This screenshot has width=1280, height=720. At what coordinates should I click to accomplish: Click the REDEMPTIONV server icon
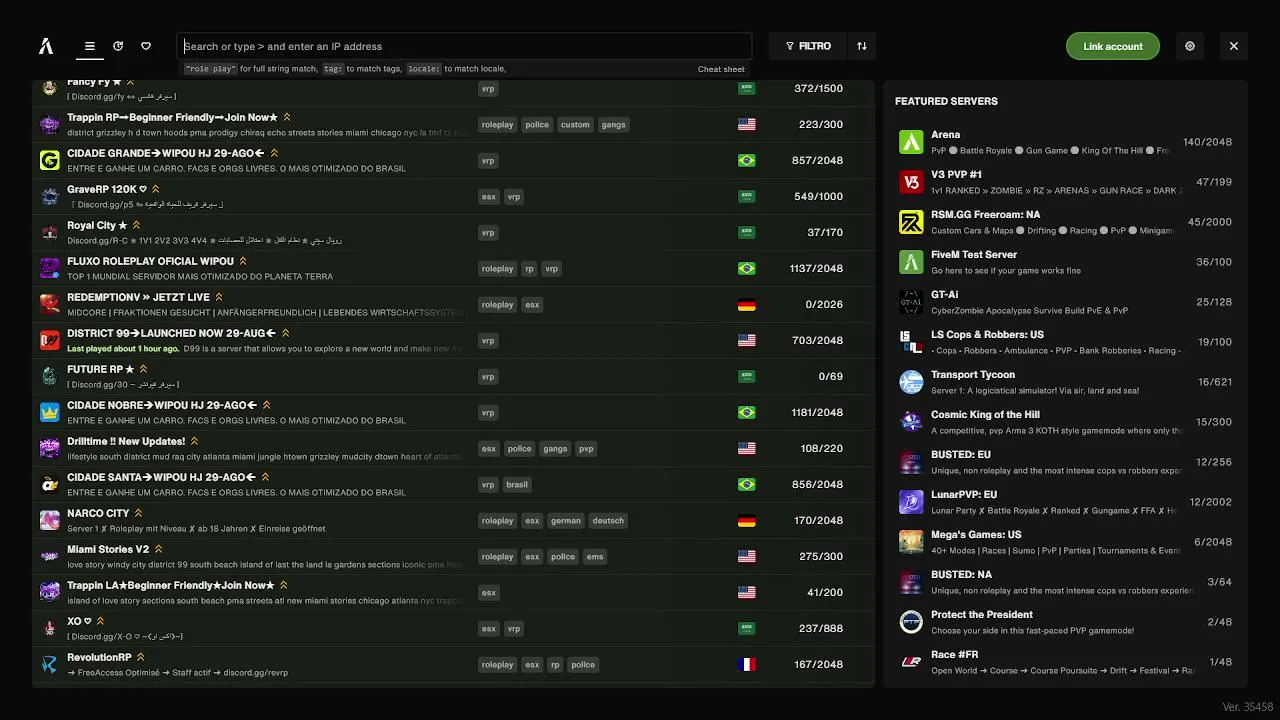(x=50, y=304)
